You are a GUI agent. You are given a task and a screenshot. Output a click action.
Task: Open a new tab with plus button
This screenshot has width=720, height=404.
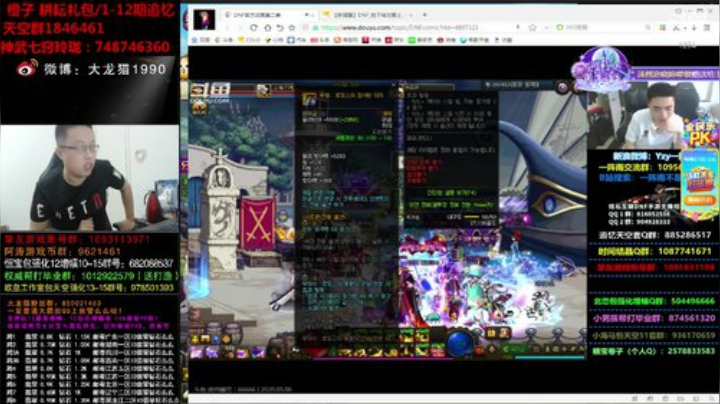425,15
